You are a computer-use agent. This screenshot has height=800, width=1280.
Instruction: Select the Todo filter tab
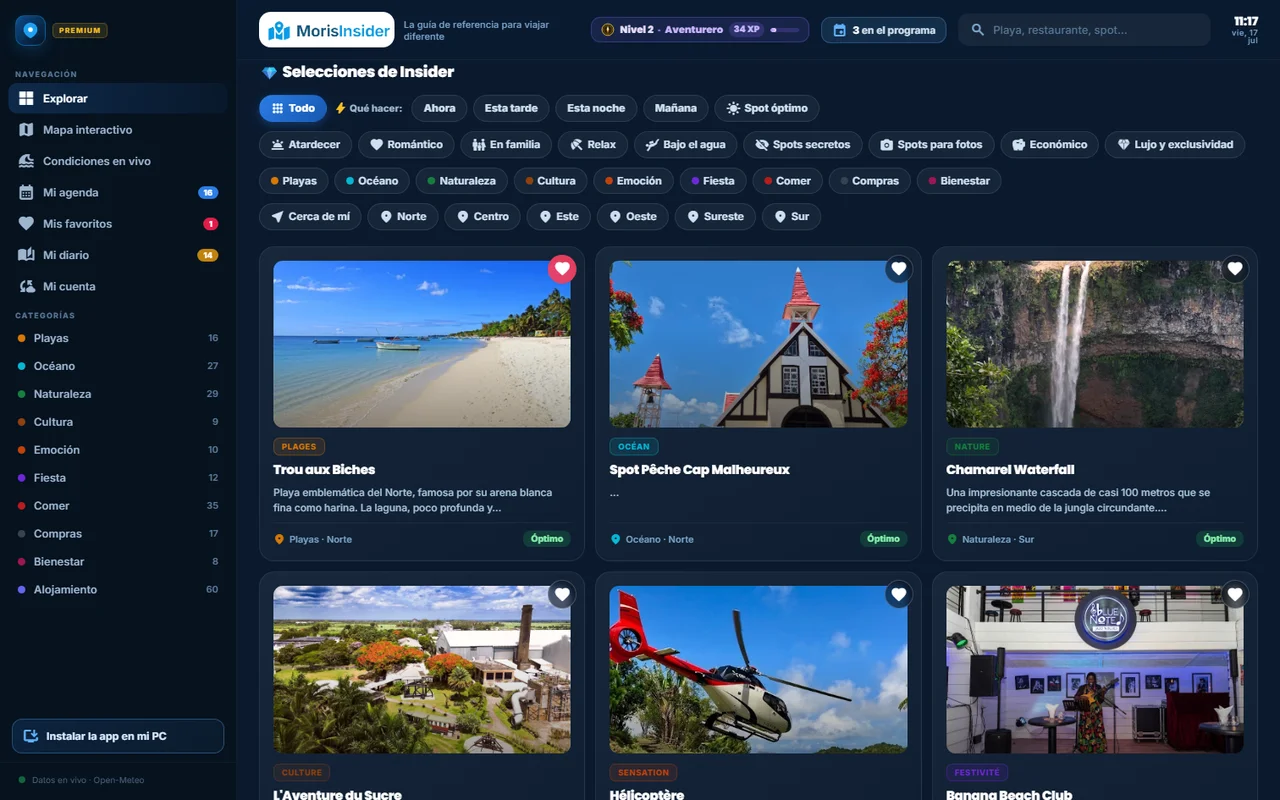(x=293, y=108)
